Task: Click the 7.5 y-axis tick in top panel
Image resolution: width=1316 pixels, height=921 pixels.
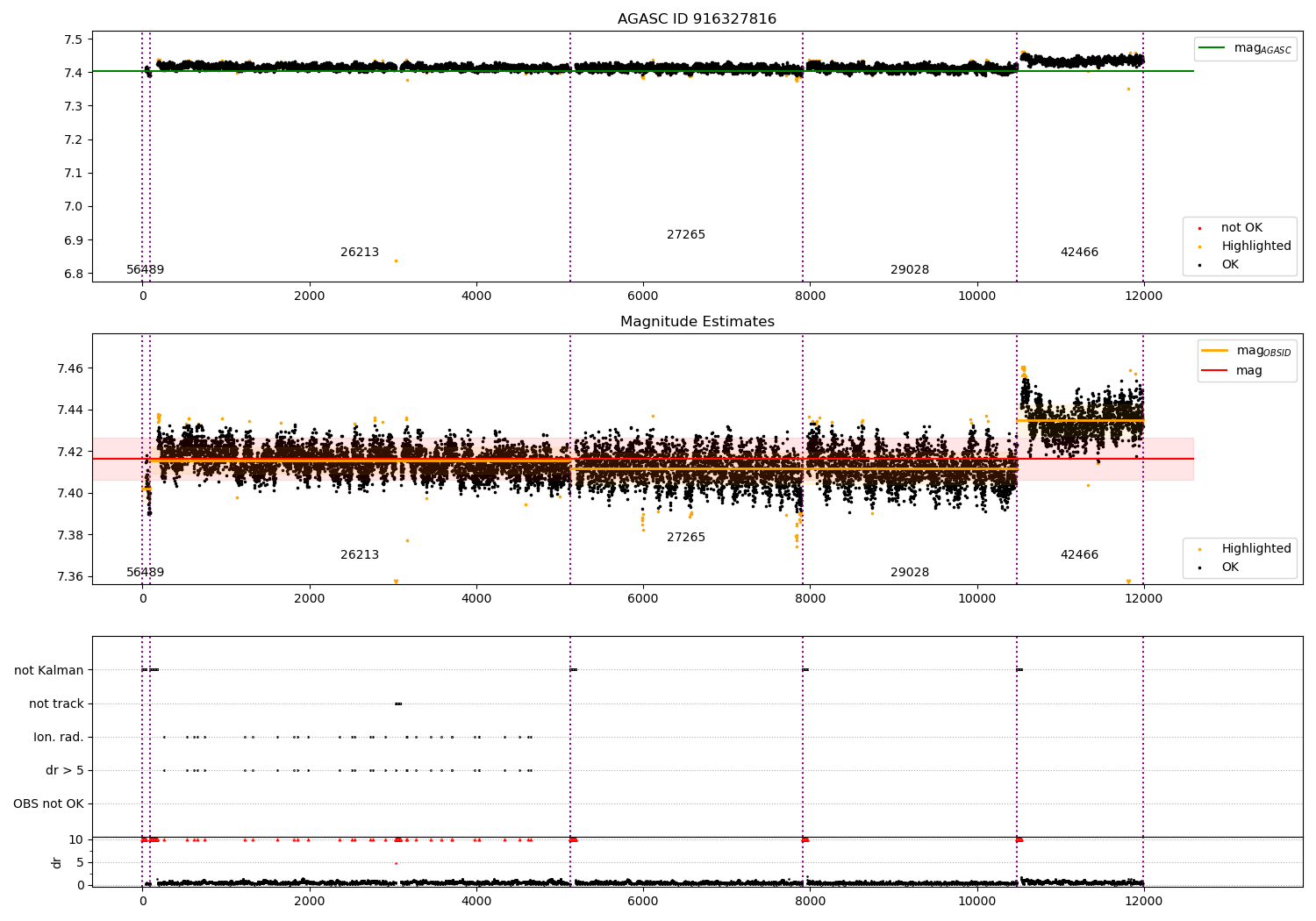Action: [x=73, y=39]
